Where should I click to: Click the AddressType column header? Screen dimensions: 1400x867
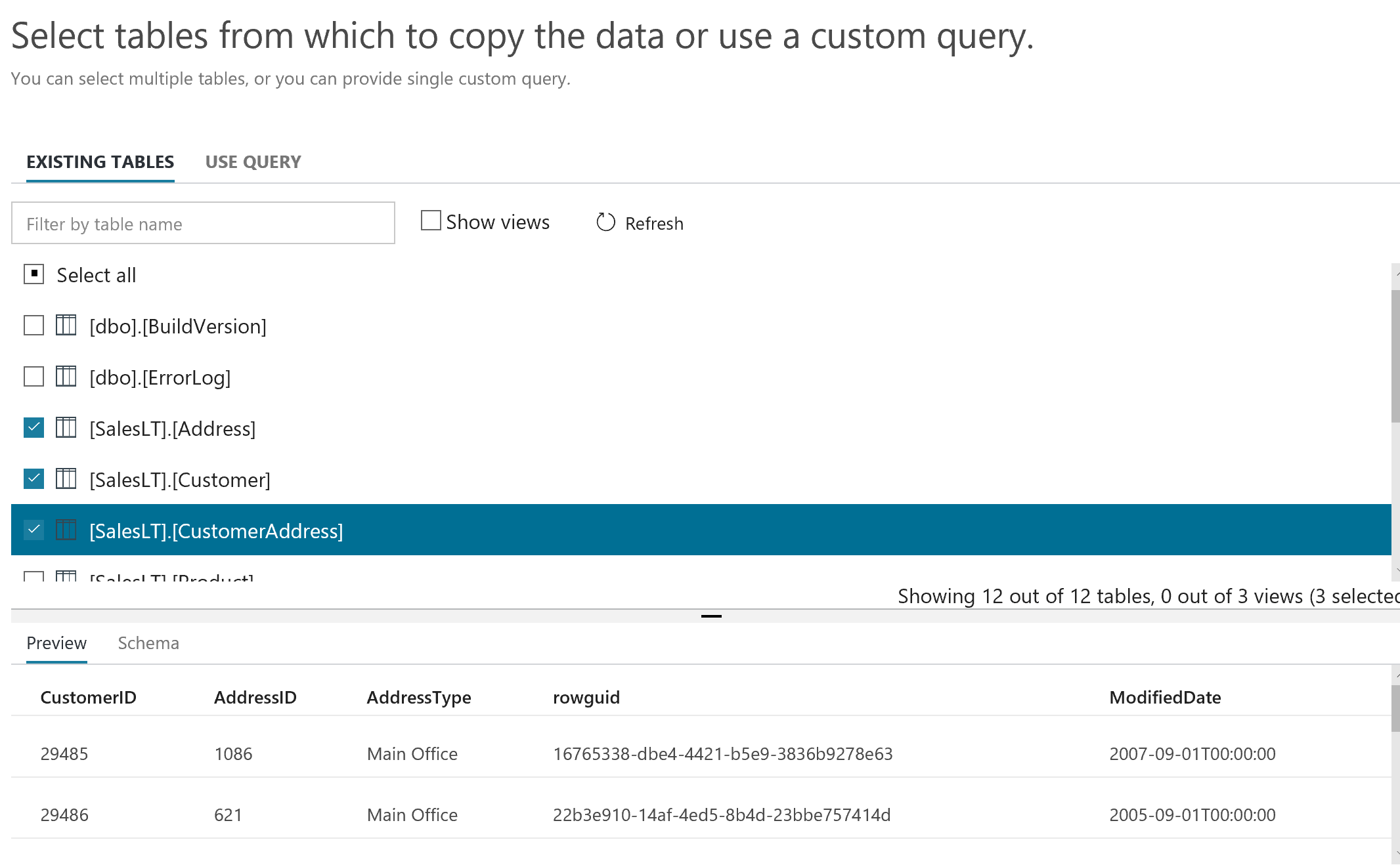[x=419, y=698]
